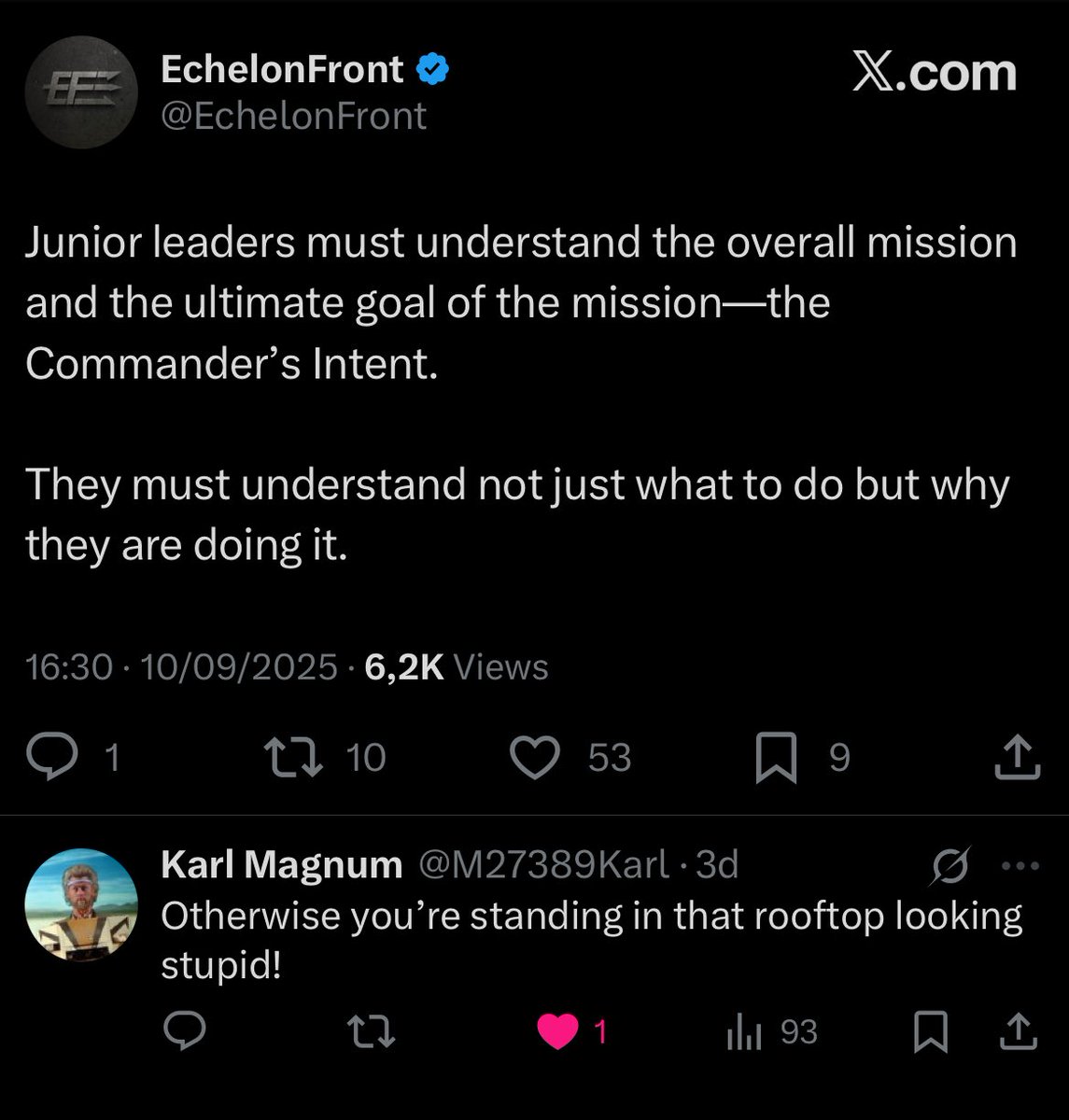Bookmark Karl Magnum's reply

[930, 1031]
